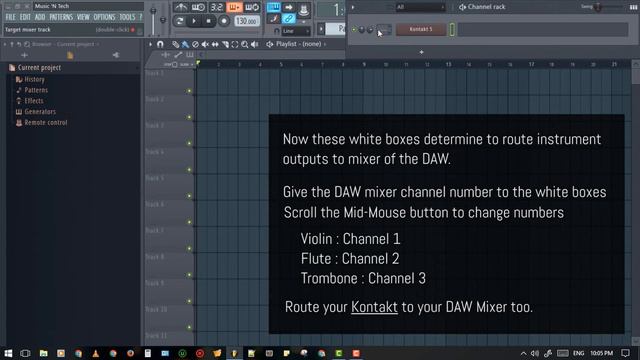Select the playlist zoom tool
This screenshot has height=360, width=640.
pyautogui.click(x=244, y=44)
